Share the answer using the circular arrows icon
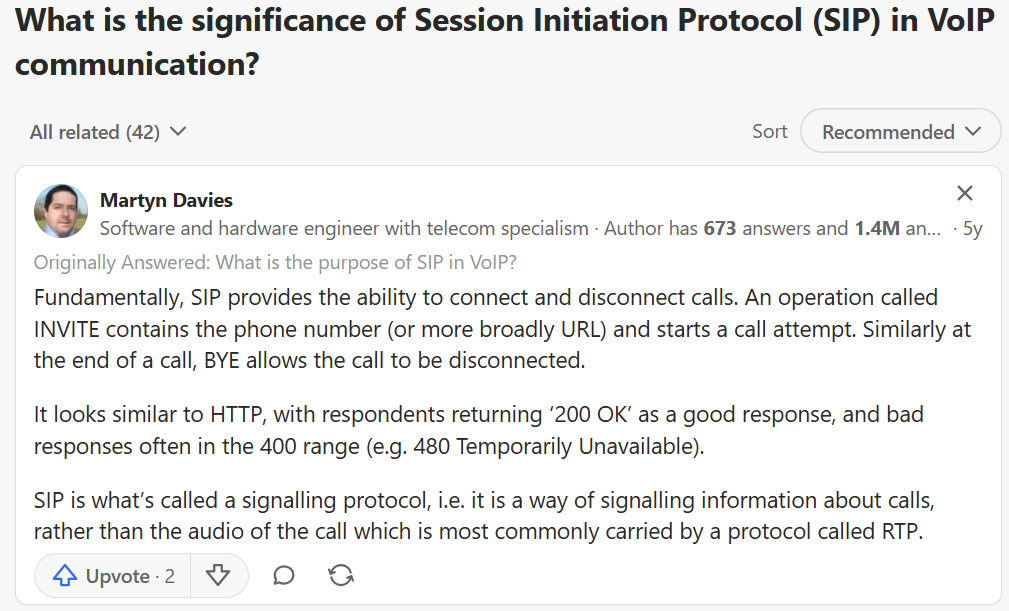1009x611 pixels. click(340, 576)
